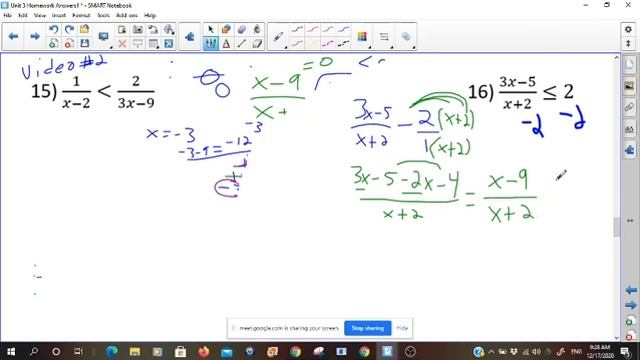Image resolution: width=640 pixels, height=360 pixels.
Task: Open File Explorer from taskbar
Action: click(x=135, y=351)
